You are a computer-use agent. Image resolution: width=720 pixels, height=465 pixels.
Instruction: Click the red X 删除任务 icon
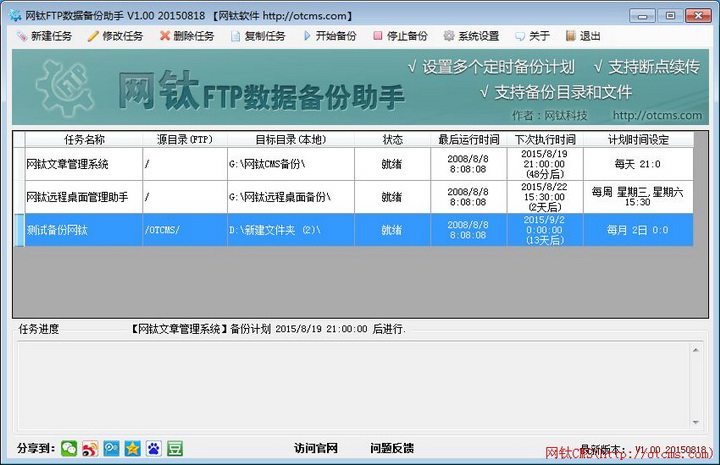click(164, 36)
